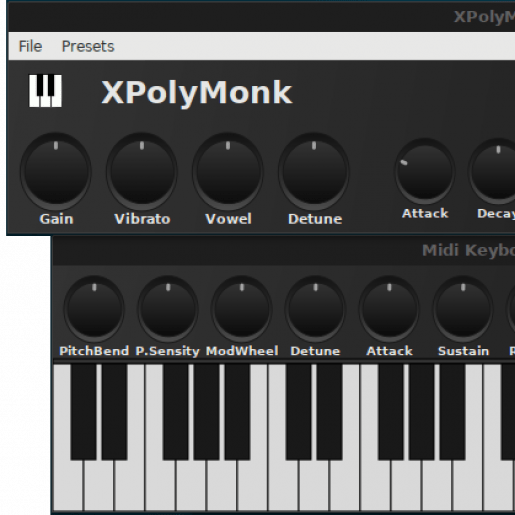This screenshot has height=515, width=515.
Task: Play the first black piano key
Action: [83, 412]
